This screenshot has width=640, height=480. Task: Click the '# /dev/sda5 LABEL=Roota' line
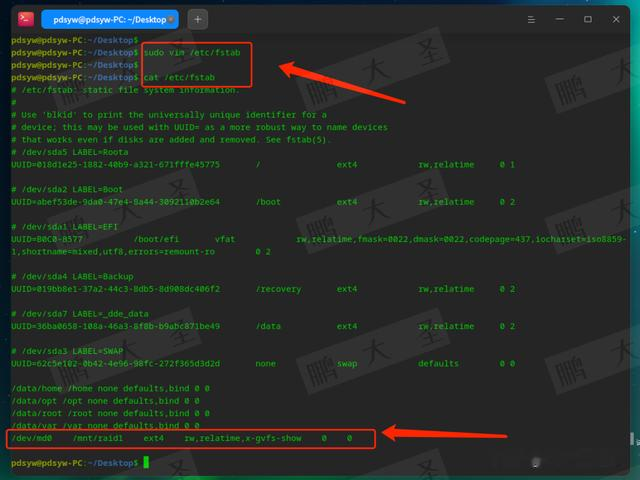(x=70, y=152)
